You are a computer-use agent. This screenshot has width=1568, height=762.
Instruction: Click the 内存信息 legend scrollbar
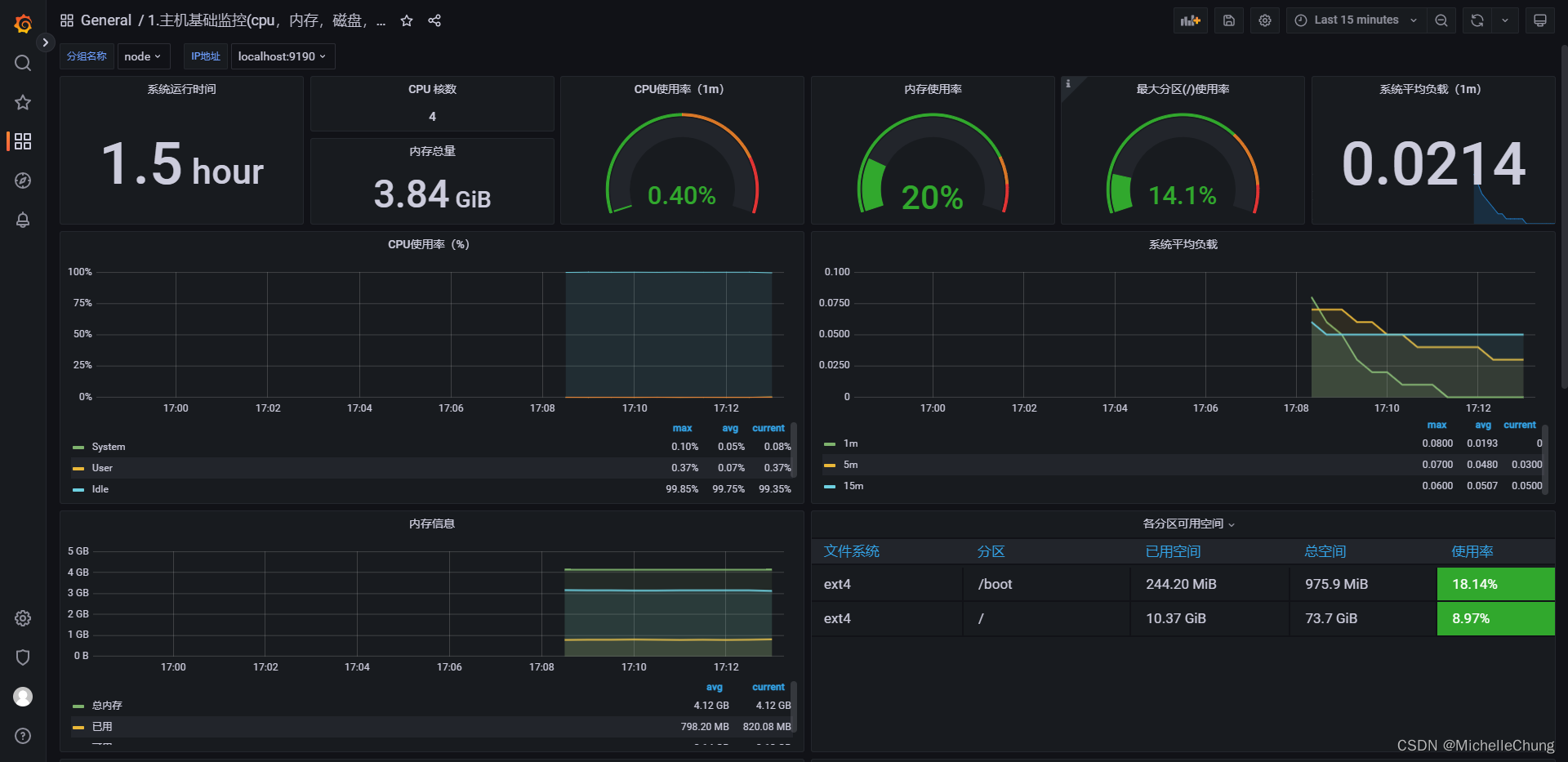pyautogui.click(x=794, y=706)
